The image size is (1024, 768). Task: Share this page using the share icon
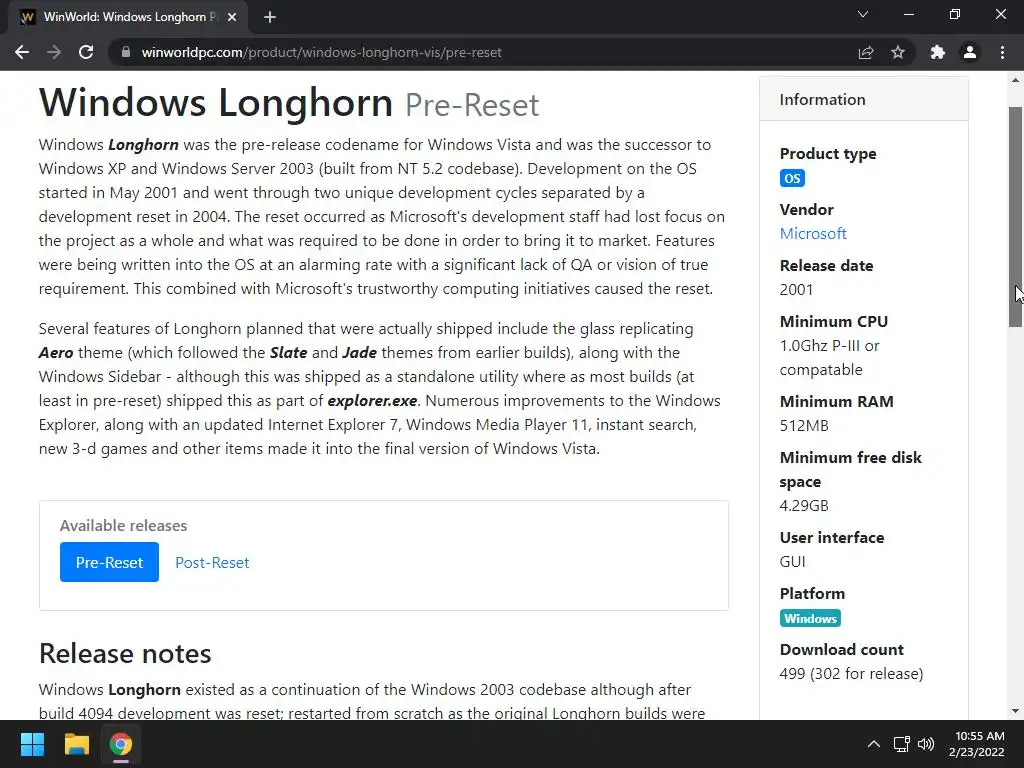pyautogui.click(x=866, y=52)
